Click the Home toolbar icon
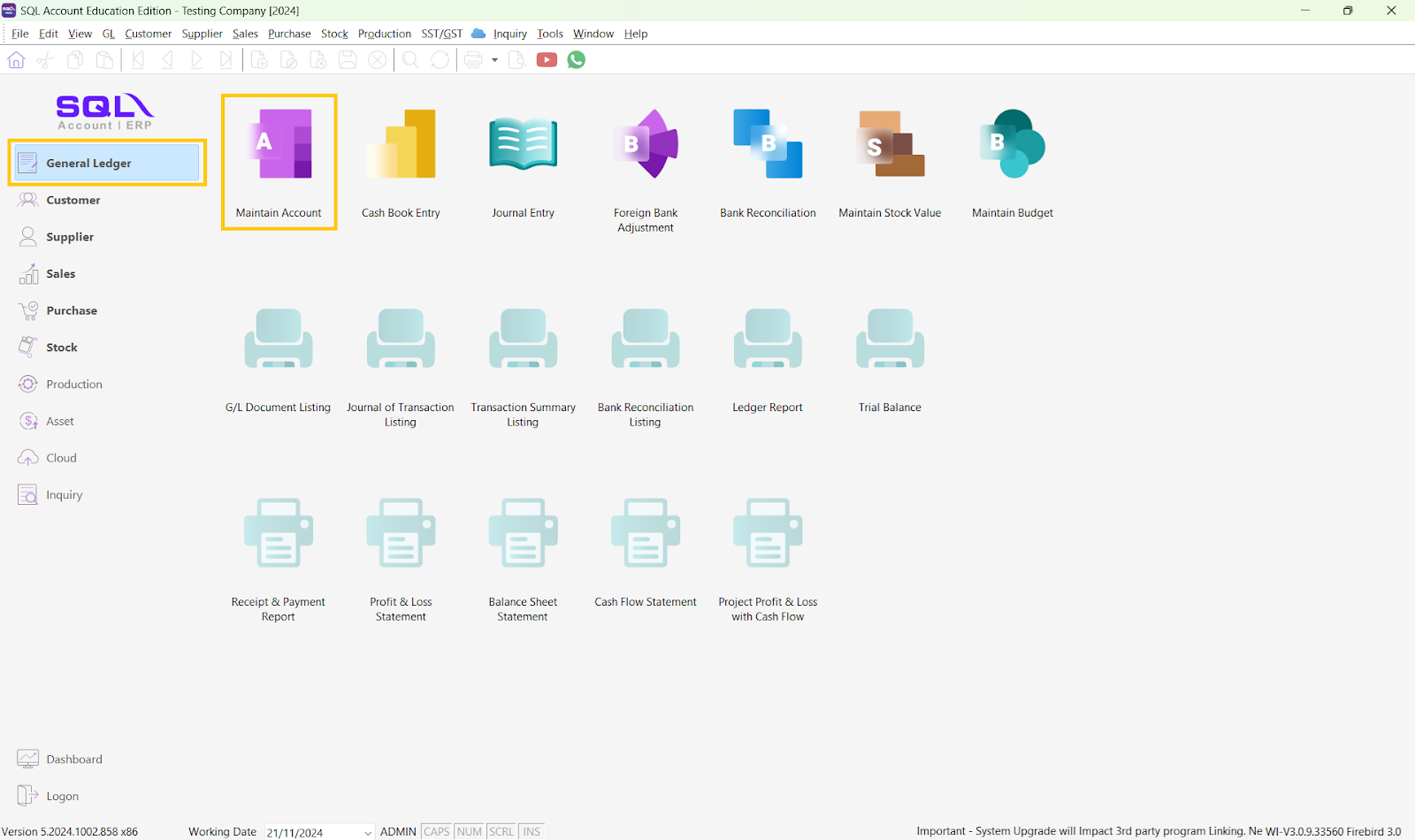Viewport: 1415px width, 840px height. (x=16, y=60)
